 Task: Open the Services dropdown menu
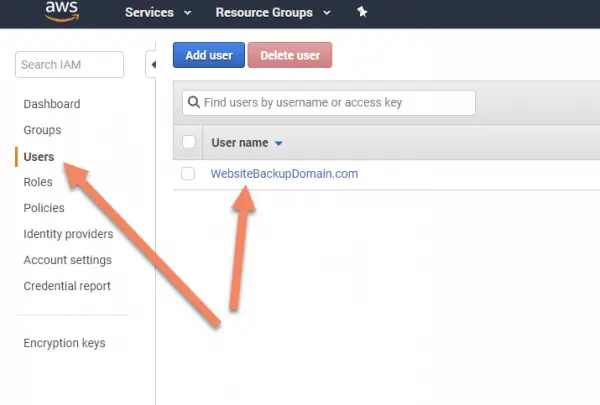[158, 13]
